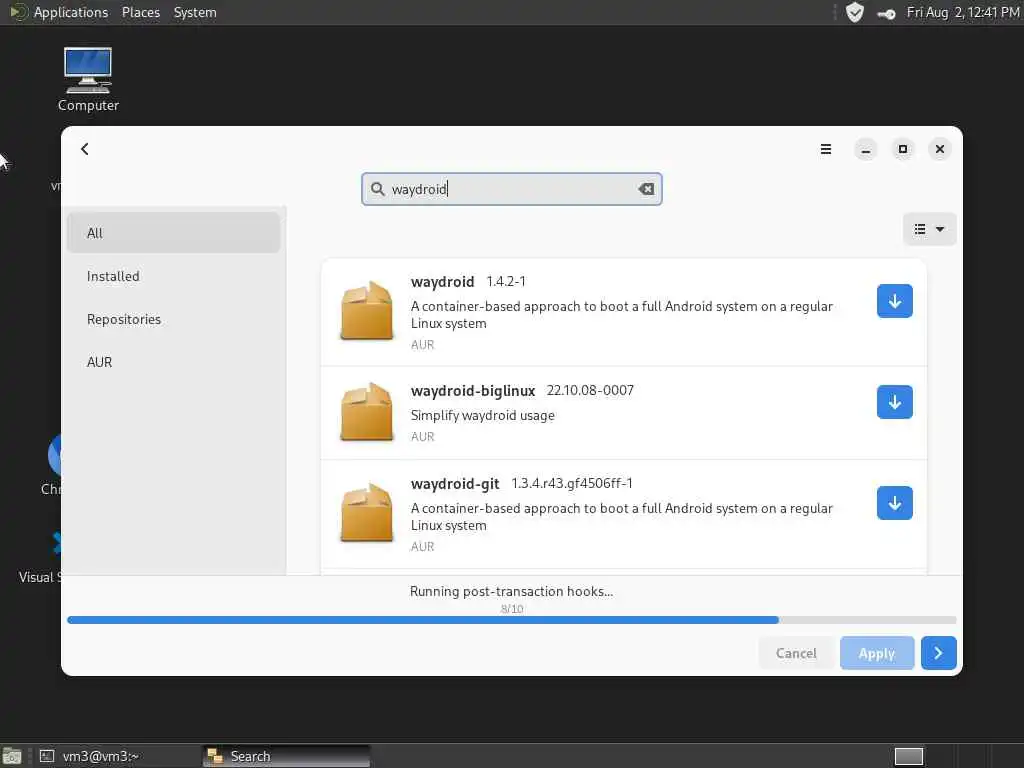The height and width of the screenshot is (768, 1024).
Task: Open the Applications menu in top panel
Action: click(71, 12)
